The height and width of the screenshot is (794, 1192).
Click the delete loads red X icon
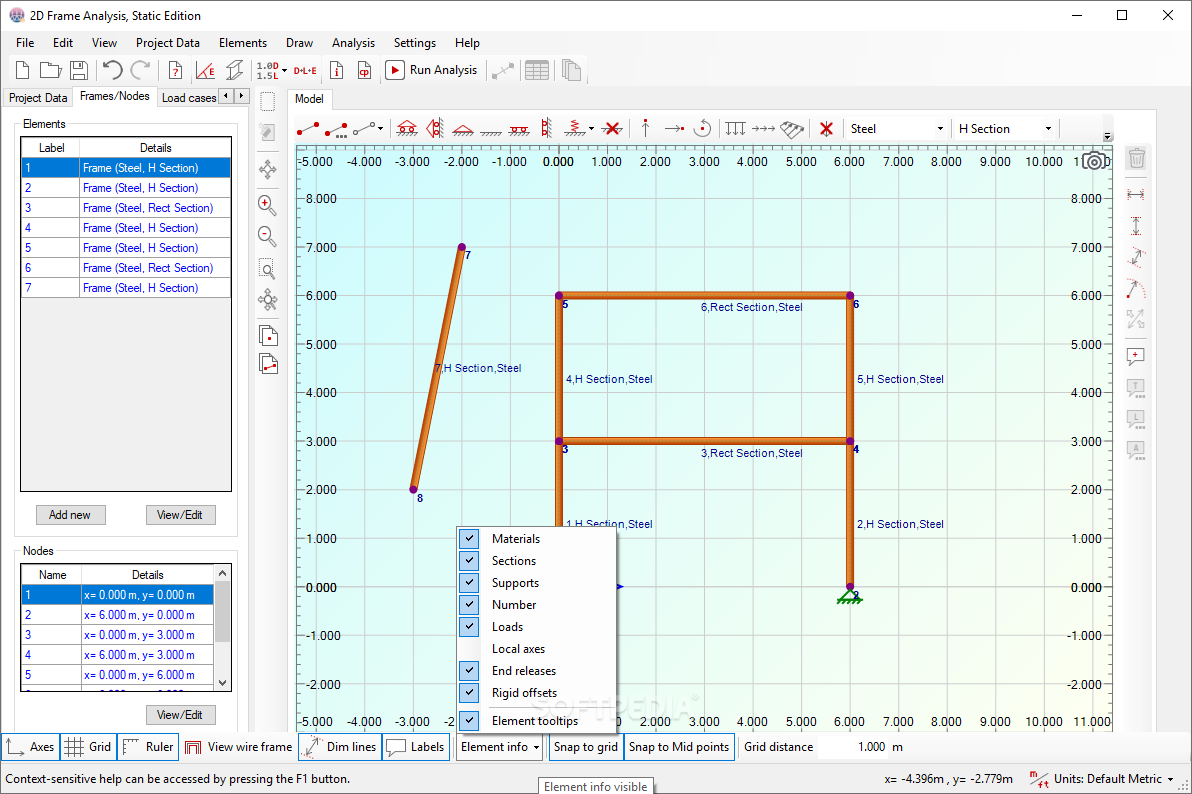pyautogui.click(x=826, y=129)
